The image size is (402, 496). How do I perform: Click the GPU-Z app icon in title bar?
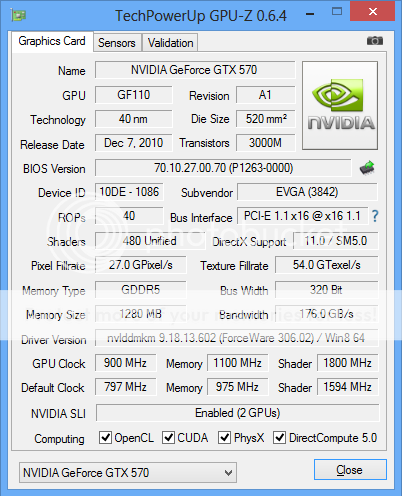(19, 15)
